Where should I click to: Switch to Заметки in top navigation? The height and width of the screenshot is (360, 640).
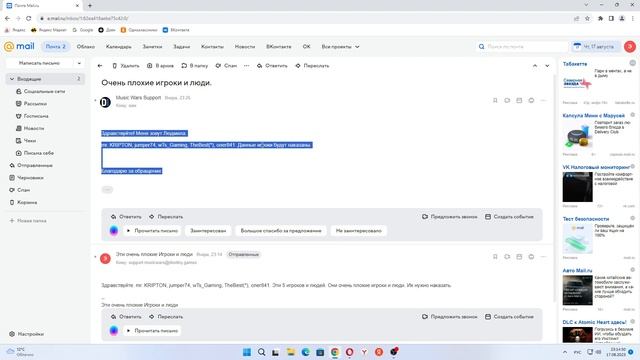tap(152, 47)
